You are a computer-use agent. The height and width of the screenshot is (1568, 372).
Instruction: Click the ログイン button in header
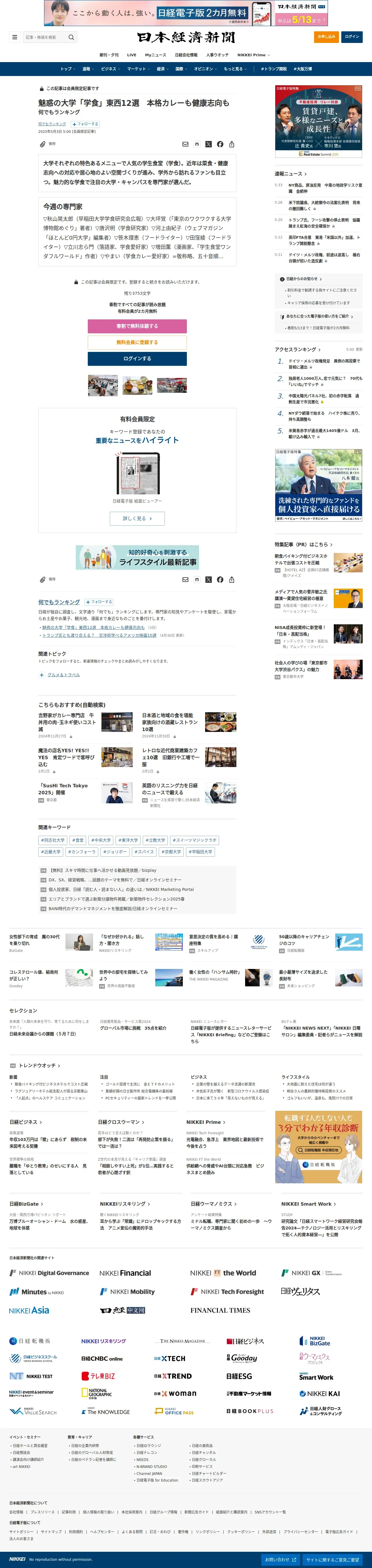pyautogui.click(x=352, y=37)
